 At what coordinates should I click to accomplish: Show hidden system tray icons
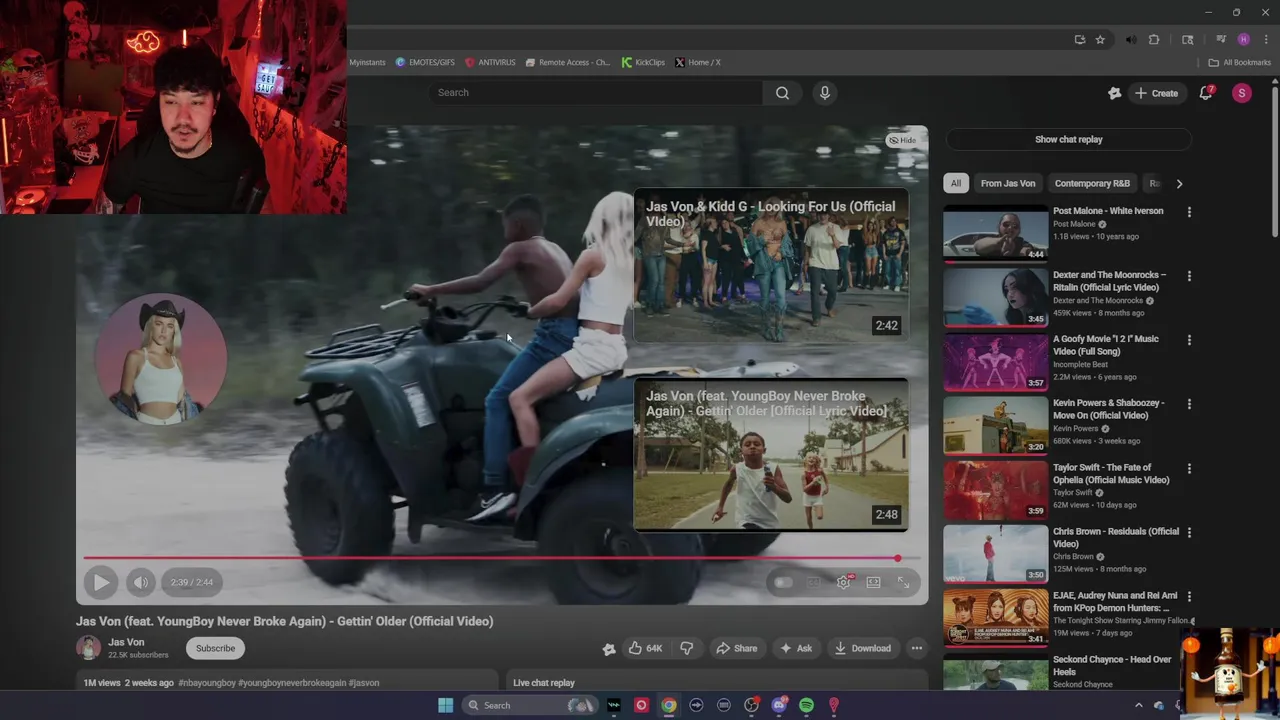tap(1138, 705)
